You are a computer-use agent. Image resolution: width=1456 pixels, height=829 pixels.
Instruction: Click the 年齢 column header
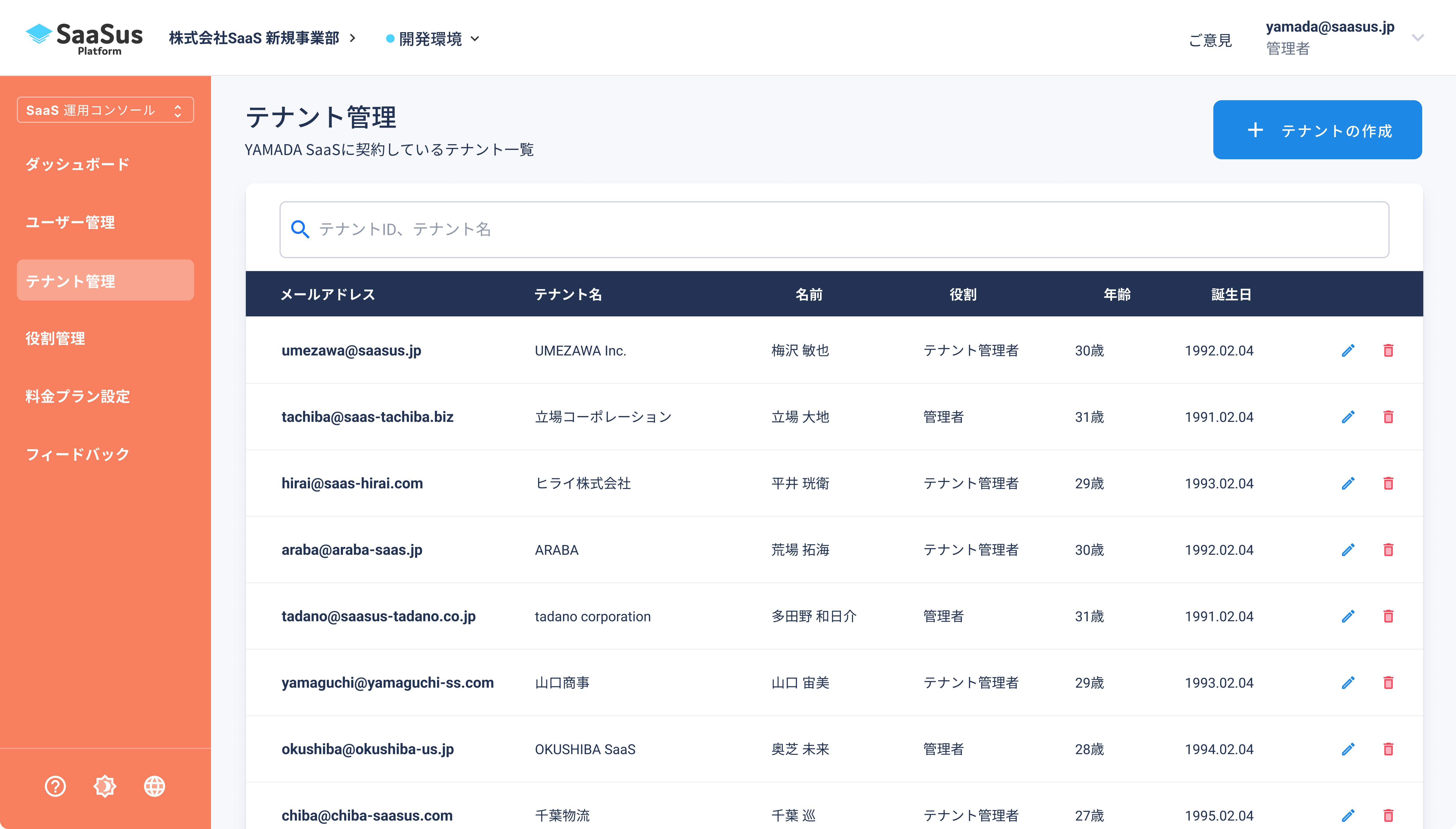point(1117,294)
